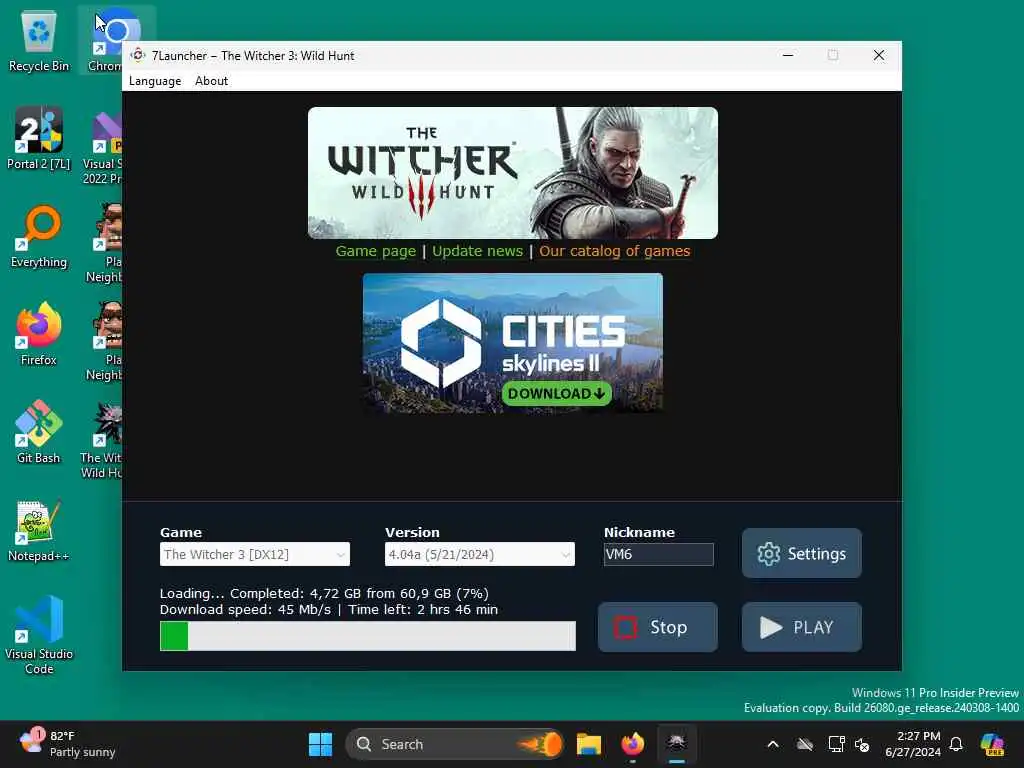Open the clock showing 2:27 PM
This screenshot has width=1024, height=768.
913,744
